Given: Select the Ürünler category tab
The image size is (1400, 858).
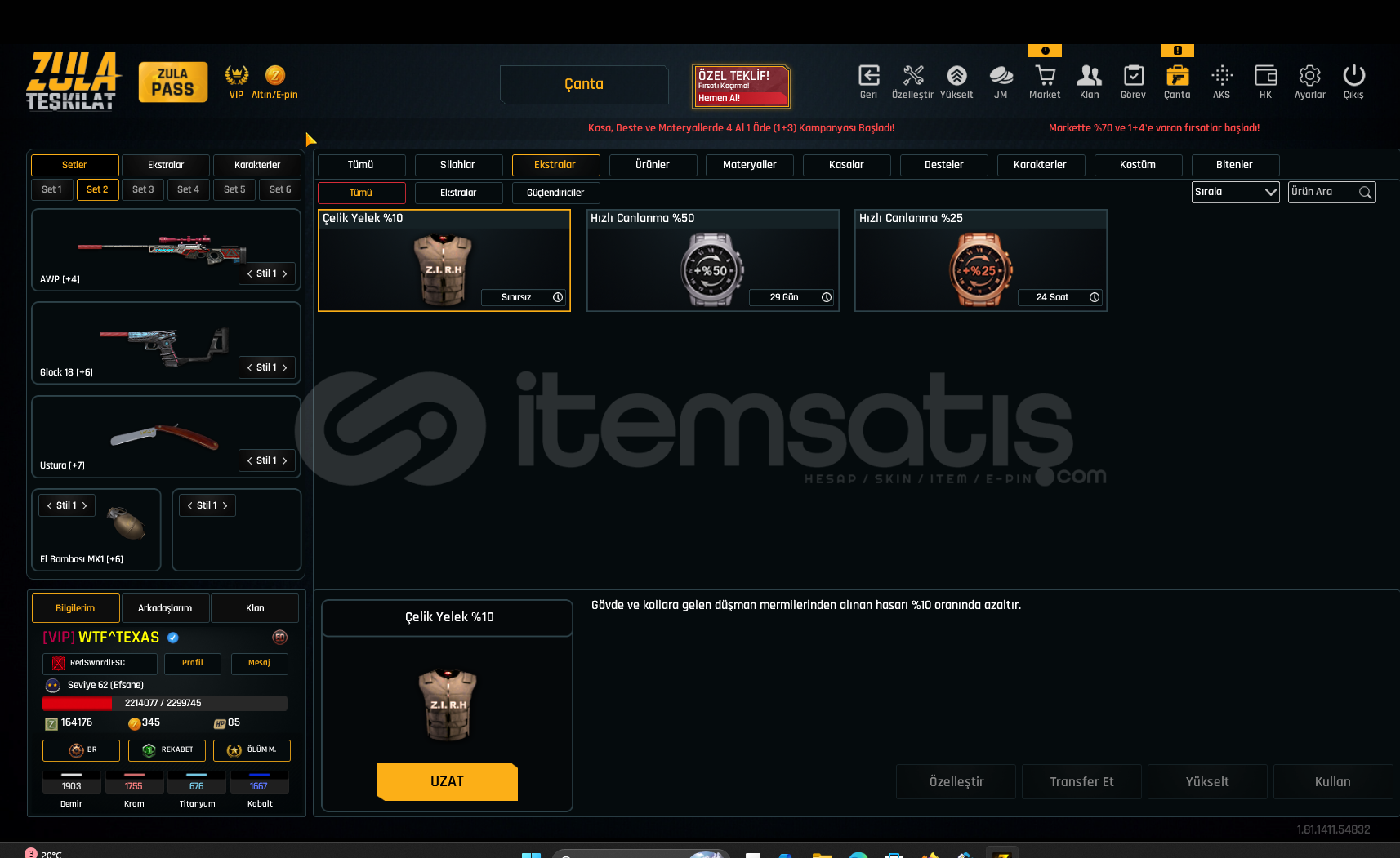Looking at the screenshot, I should tap(653, 165).
